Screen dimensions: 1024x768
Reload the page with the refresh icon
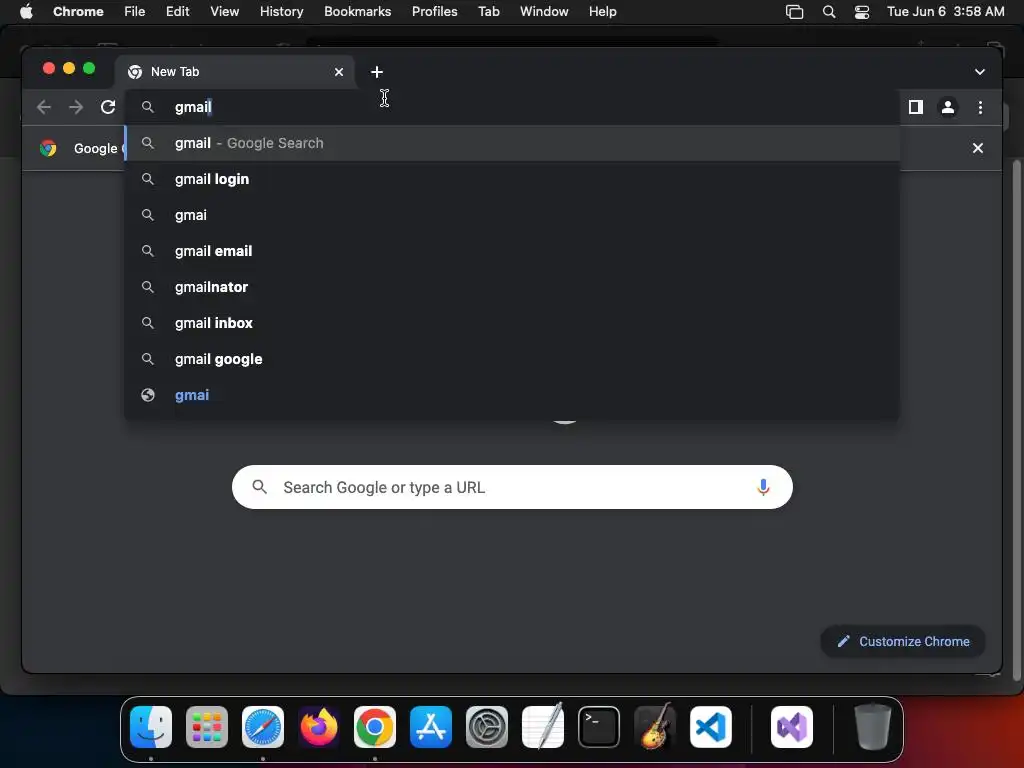[108, 107]
